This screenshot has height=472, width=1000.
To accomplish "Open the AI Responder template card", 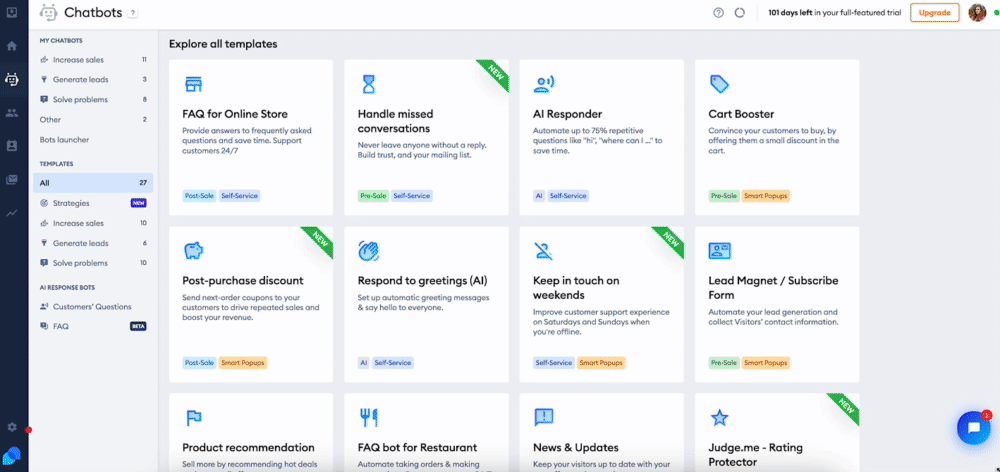I will [x=601, y=138].
